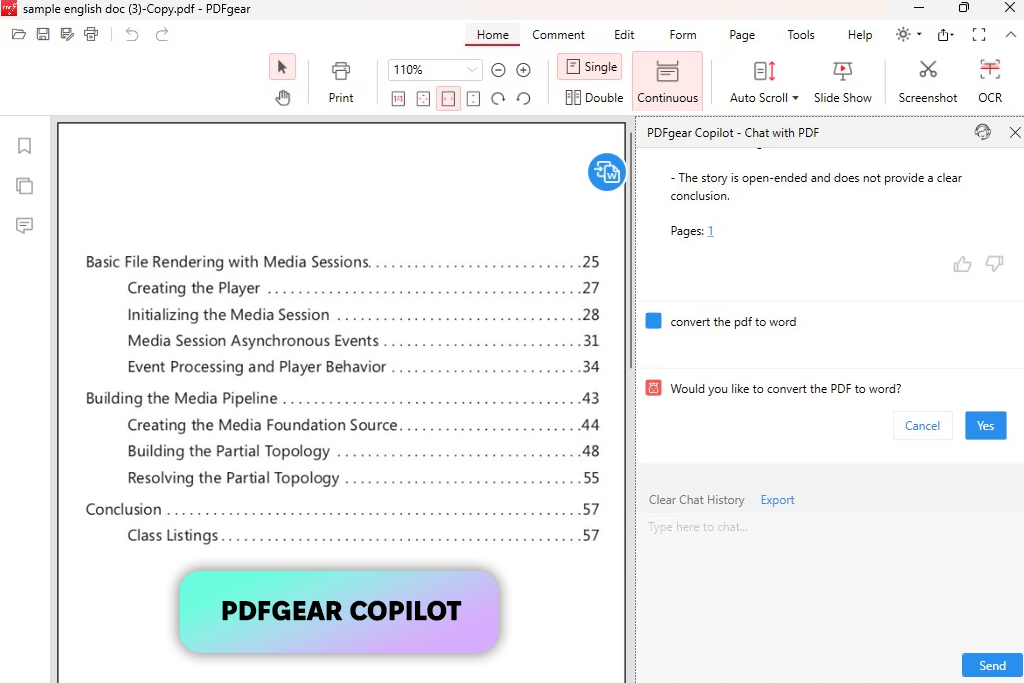This screenshot has height=683, width=1024.
Task: Open the Tools tab
Action: coord(801,35)
